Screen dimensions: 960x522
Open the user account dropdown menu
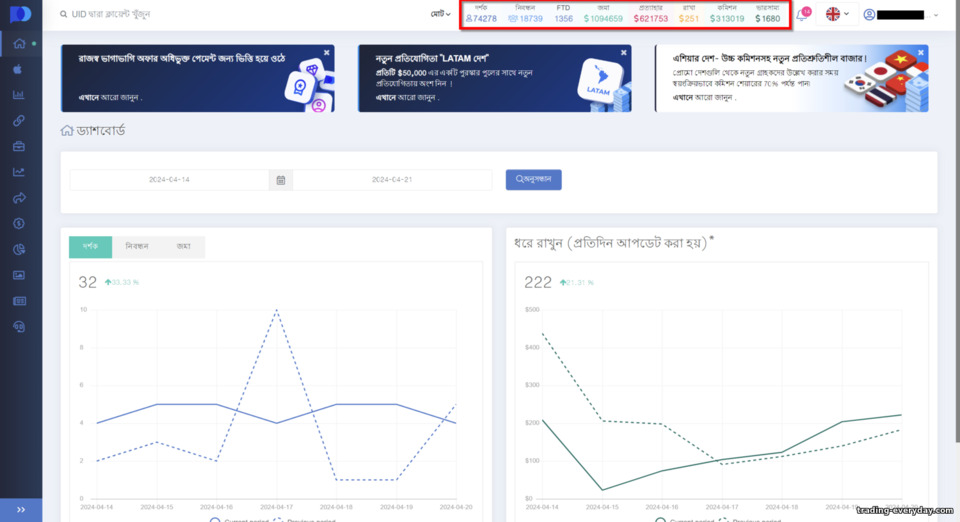[900, 15]
